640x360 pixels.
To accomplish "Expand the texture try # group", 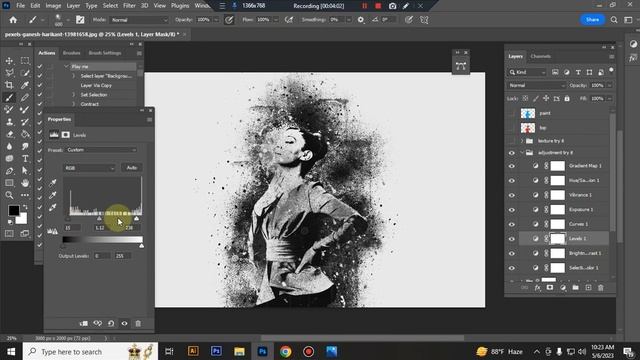I will point(522,141).
